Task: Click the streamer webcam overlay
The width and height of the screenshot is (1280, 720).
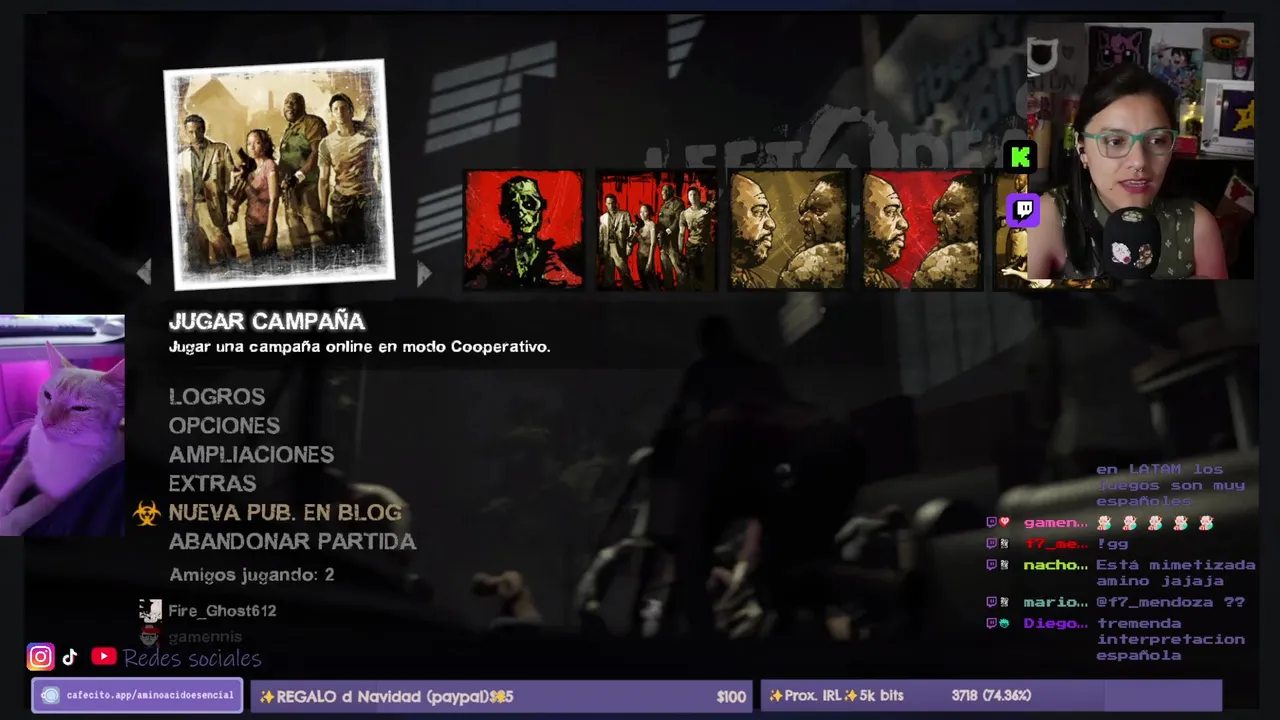Action: [1140, 150]
